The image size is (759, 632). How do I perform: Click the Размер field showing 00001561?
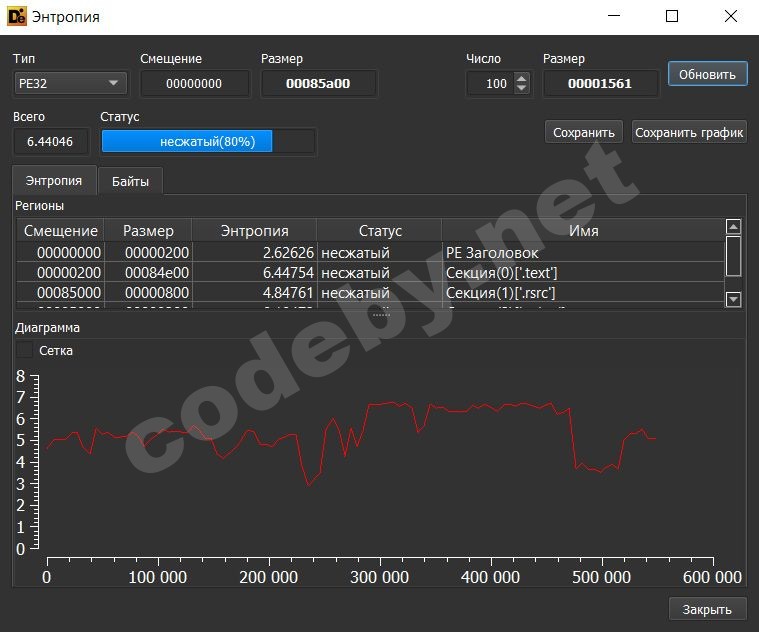tap(600, 83)
